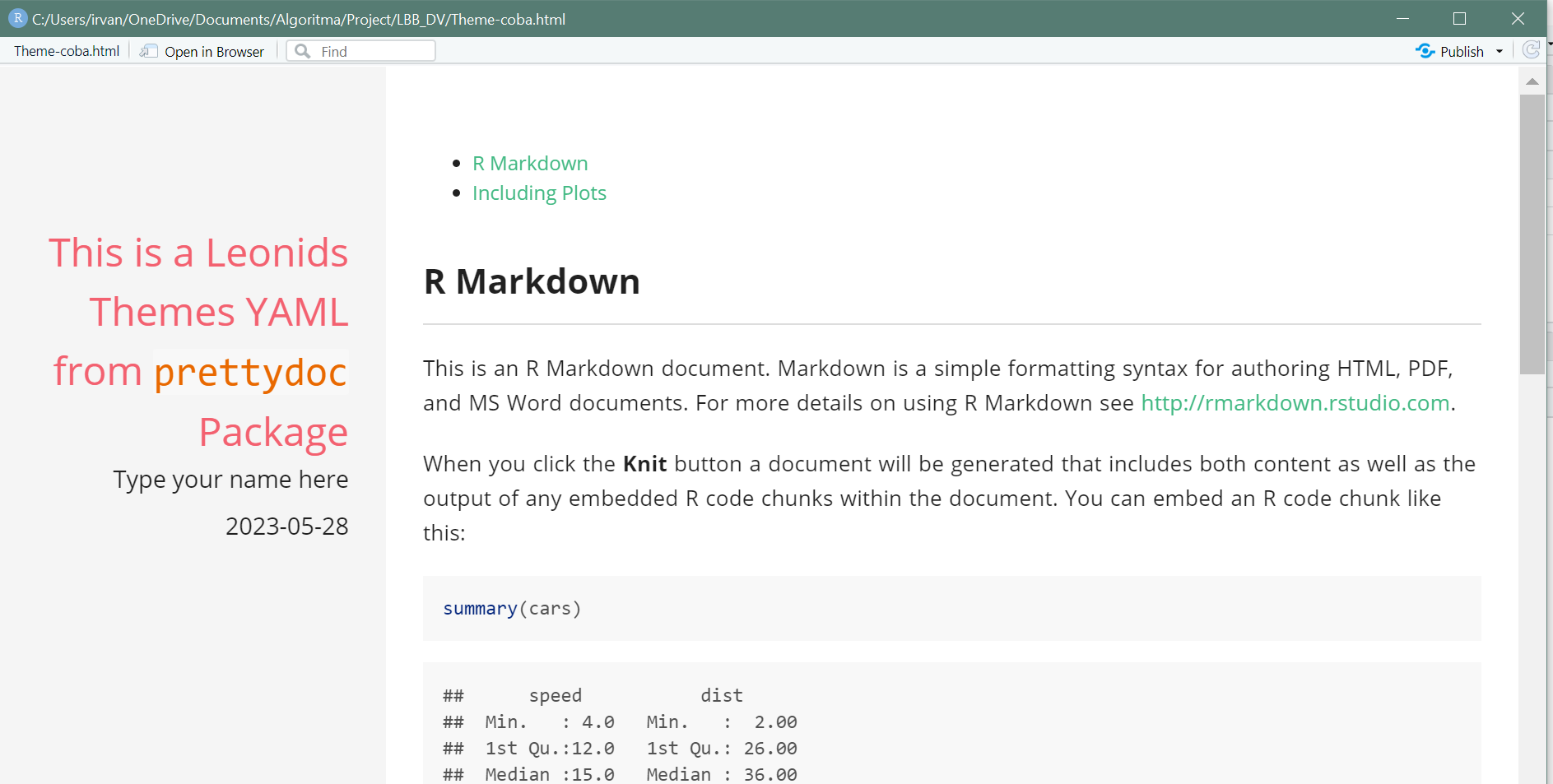
Task: Minimize the preview window
Action: [x=1402, y=18]
